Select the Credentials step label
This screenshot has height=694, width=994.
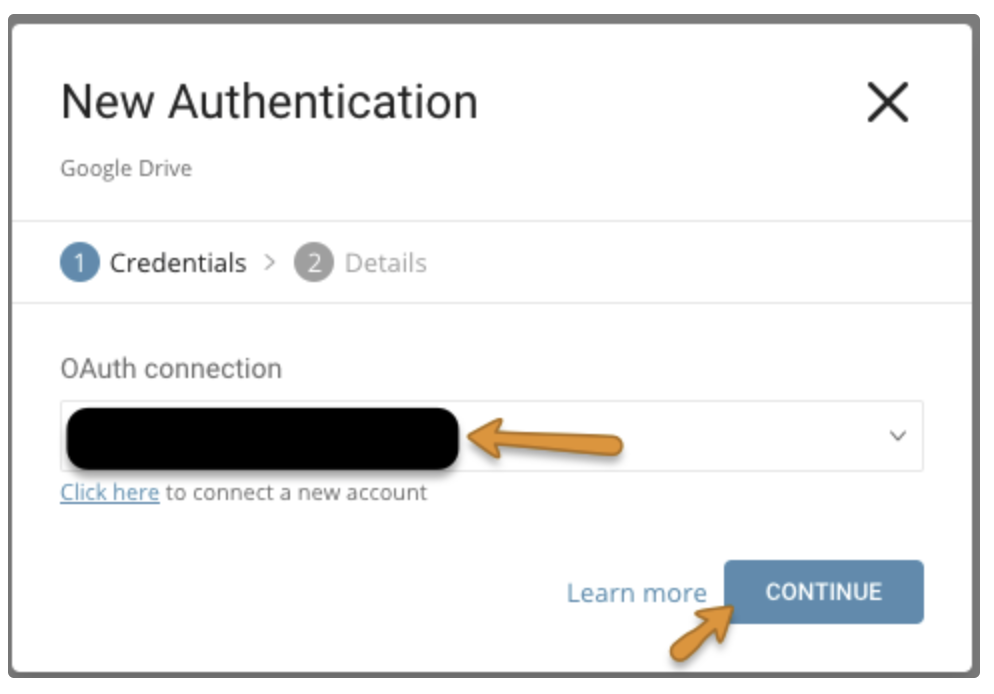click(x=177, y=264)
